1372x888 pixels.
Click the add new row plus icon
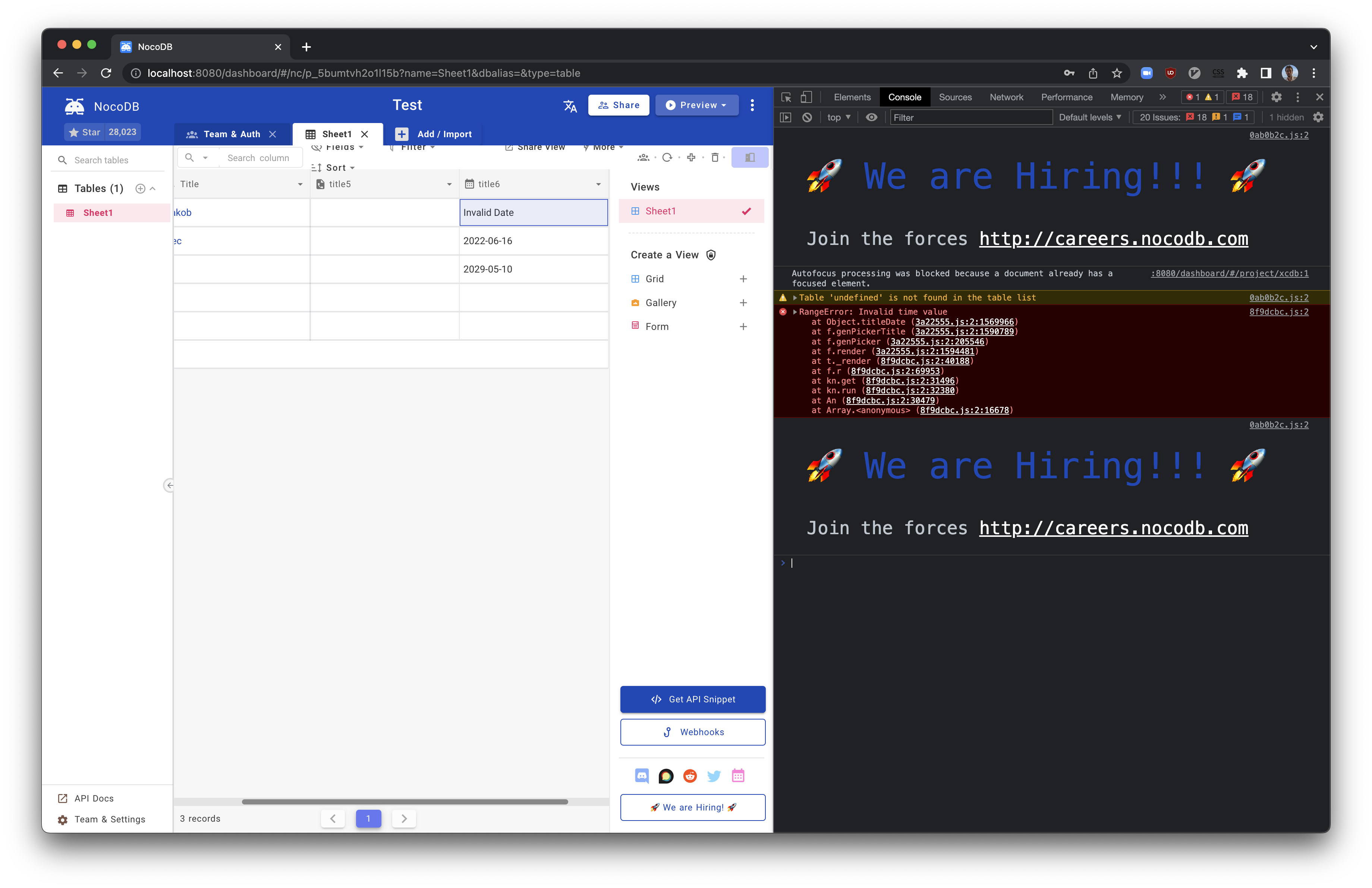[x=691, y=157]
